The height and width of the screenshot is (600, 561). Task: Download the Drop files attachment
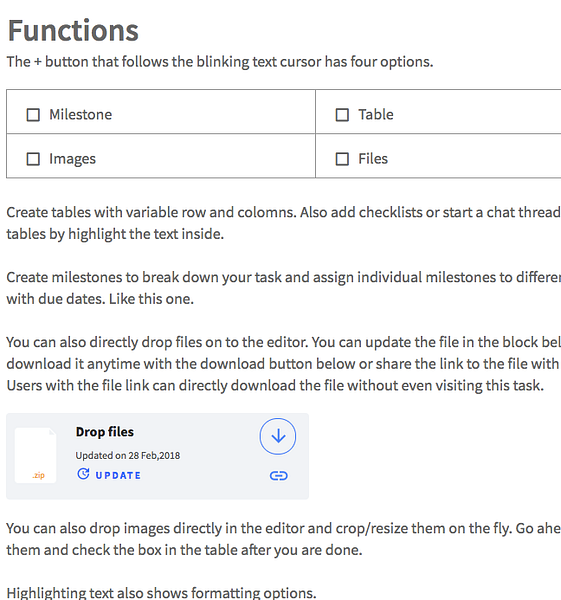coord(278,436)
